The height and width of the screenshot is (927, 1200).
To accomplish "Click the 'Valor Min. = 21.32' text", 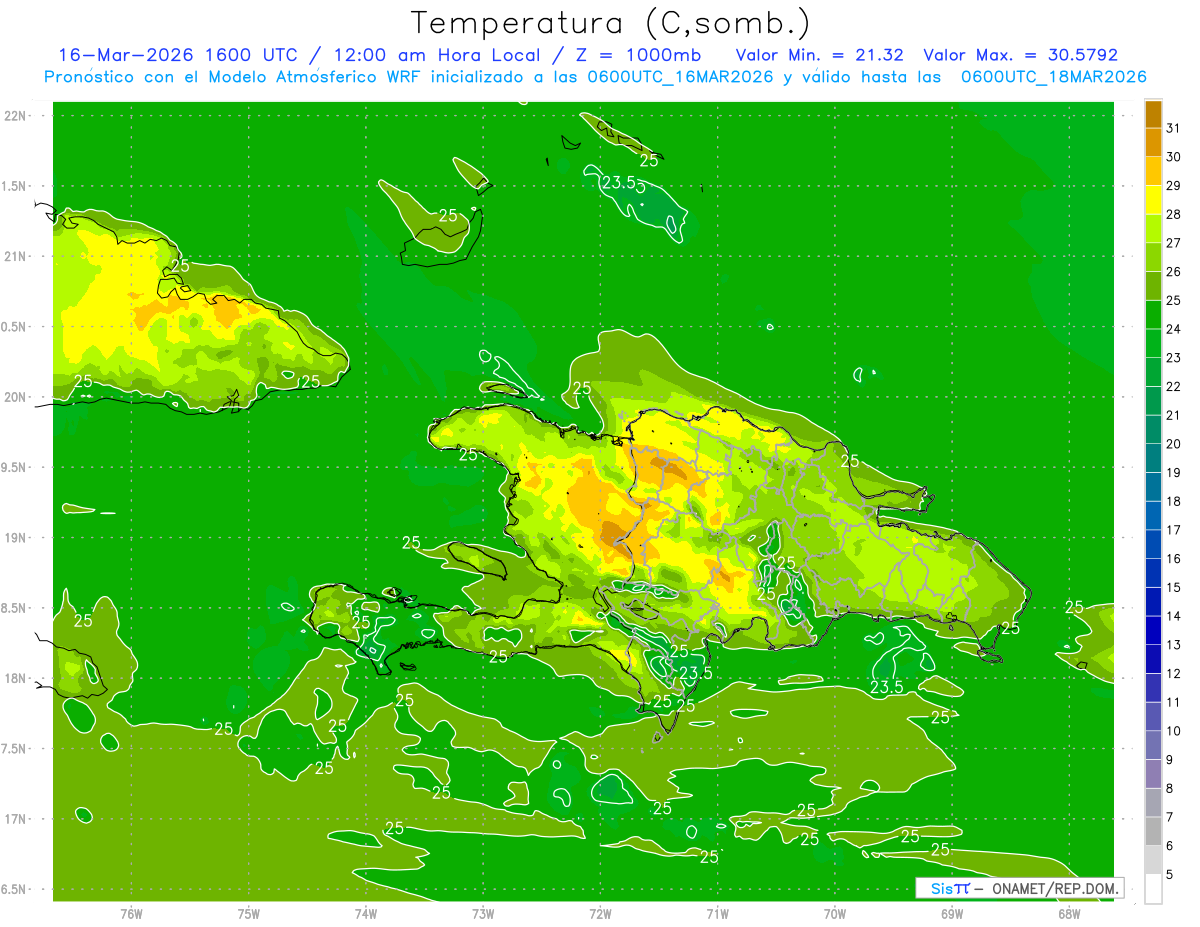I will (x=820, y=55).
